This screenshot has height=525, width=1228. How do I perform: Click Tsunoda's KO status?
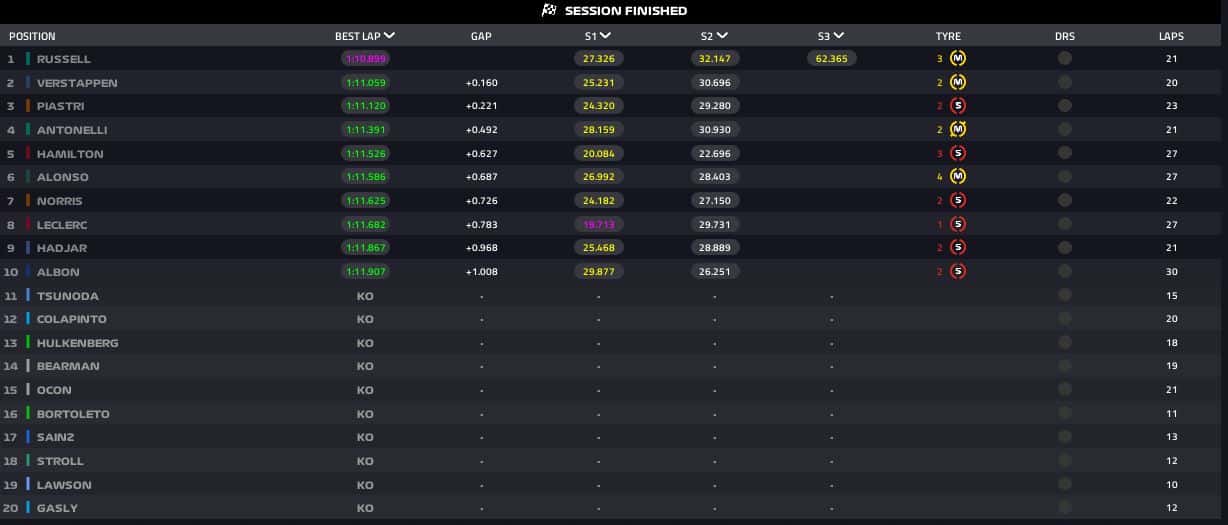pos(365,296)
